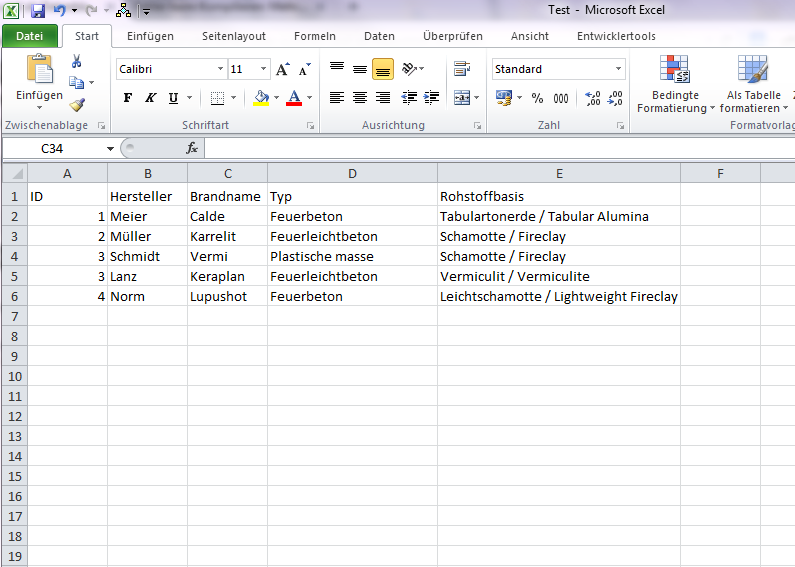Align cell text right
The width and height of the screenshot is (795, 567).
coord(383,97)
